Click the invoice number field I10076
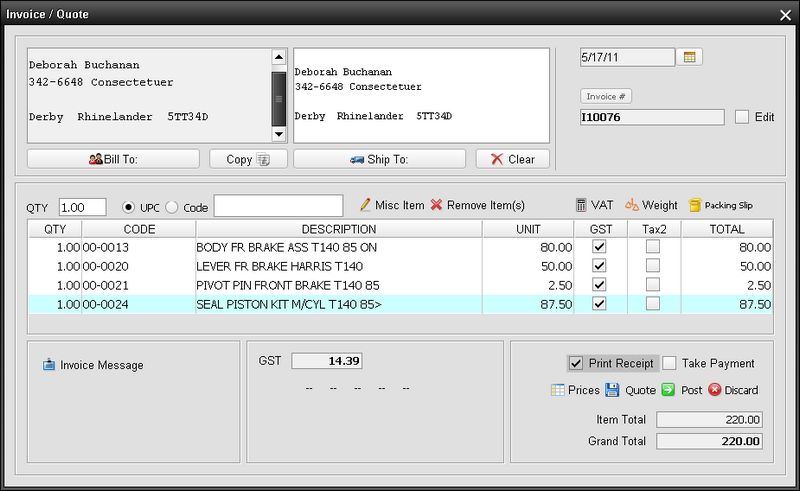 coord(652,117)
